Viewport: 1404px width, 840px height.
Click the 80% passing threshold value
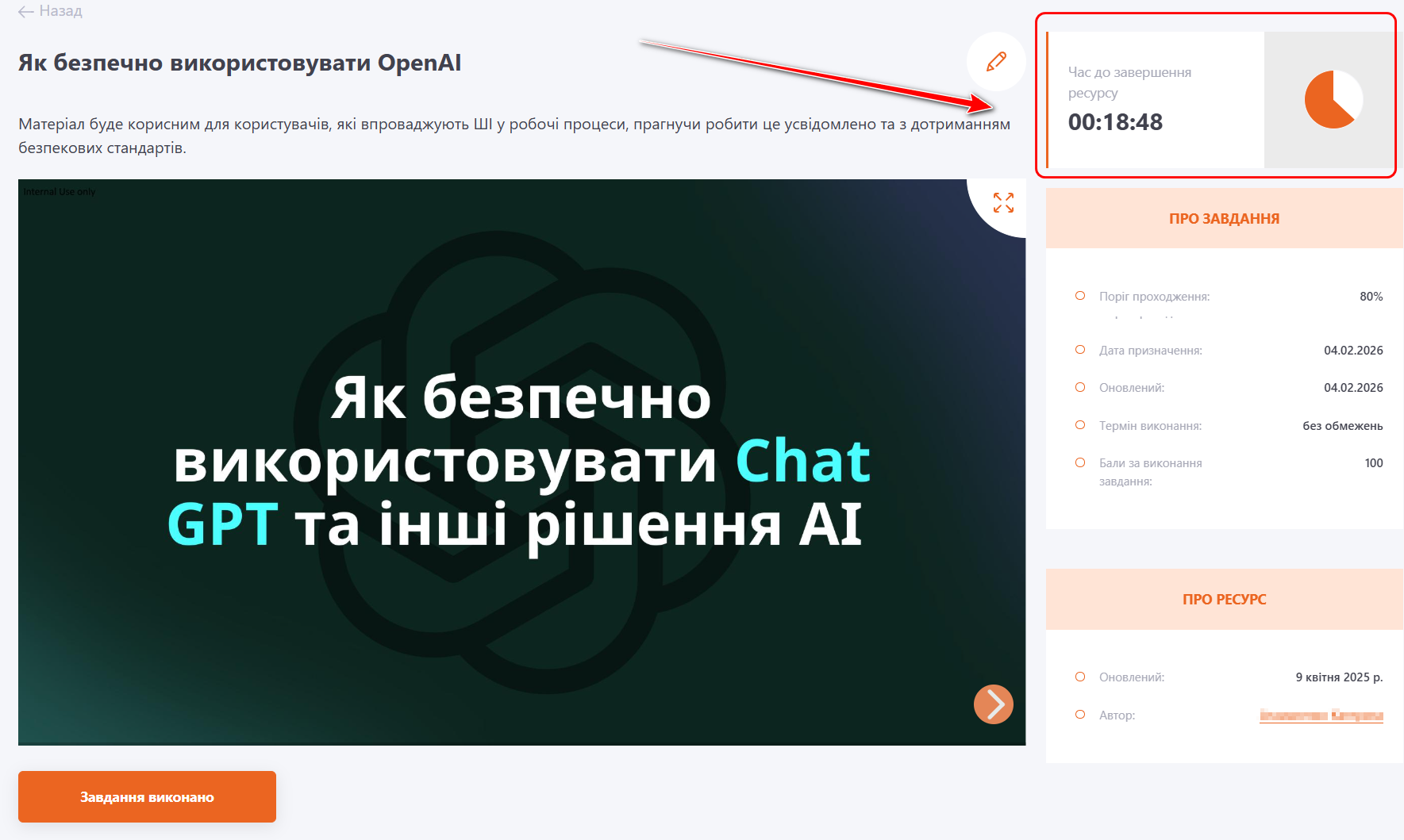[x=1371, y=297]
